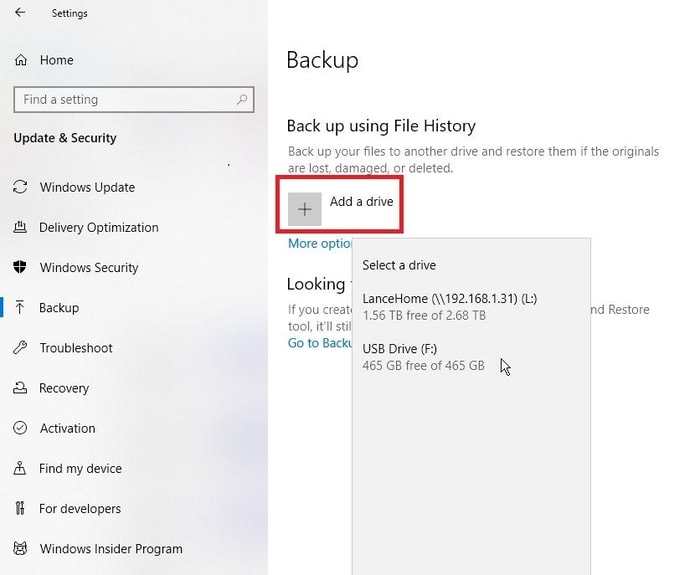Click the Find my device icon
The width and height of the screenshot is (700, 575).
click(20, 468)
